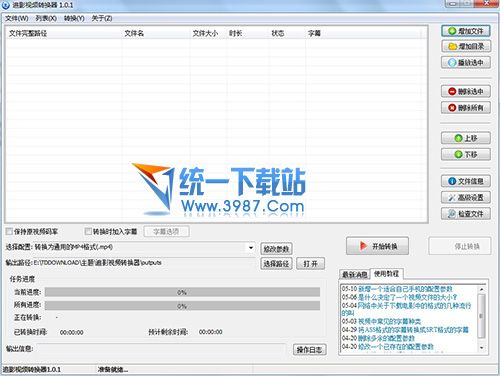Image resolution: width=500 pixels, height=376 pixels.
Task: Expand the 选择配置 format dropdown
Action: (x=251, y=248)
